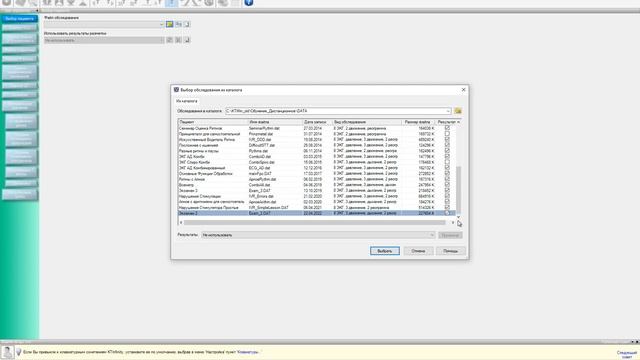This screenshot has height=360, width=640.
Task: Select the row with file Exam_2.DAT
Action: tap(317, 191)
